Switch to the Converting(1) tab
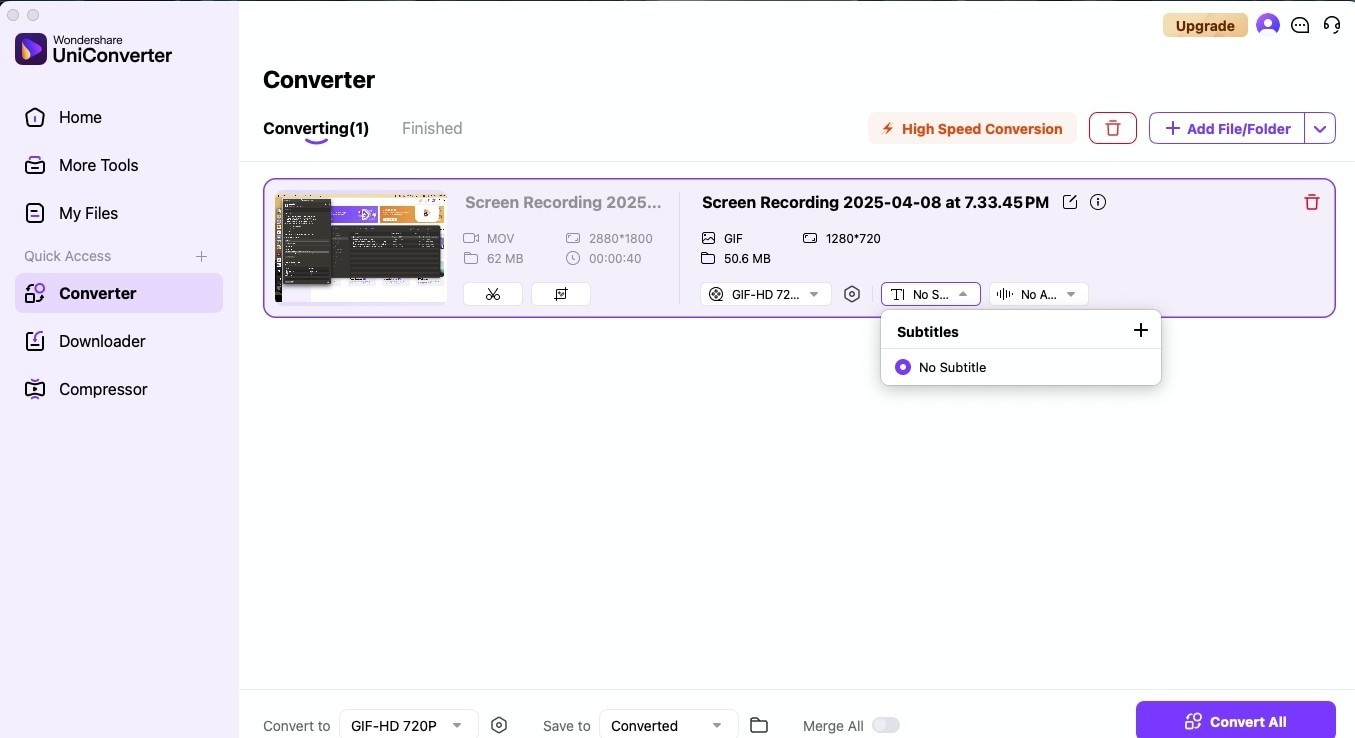 pos(316,128)
